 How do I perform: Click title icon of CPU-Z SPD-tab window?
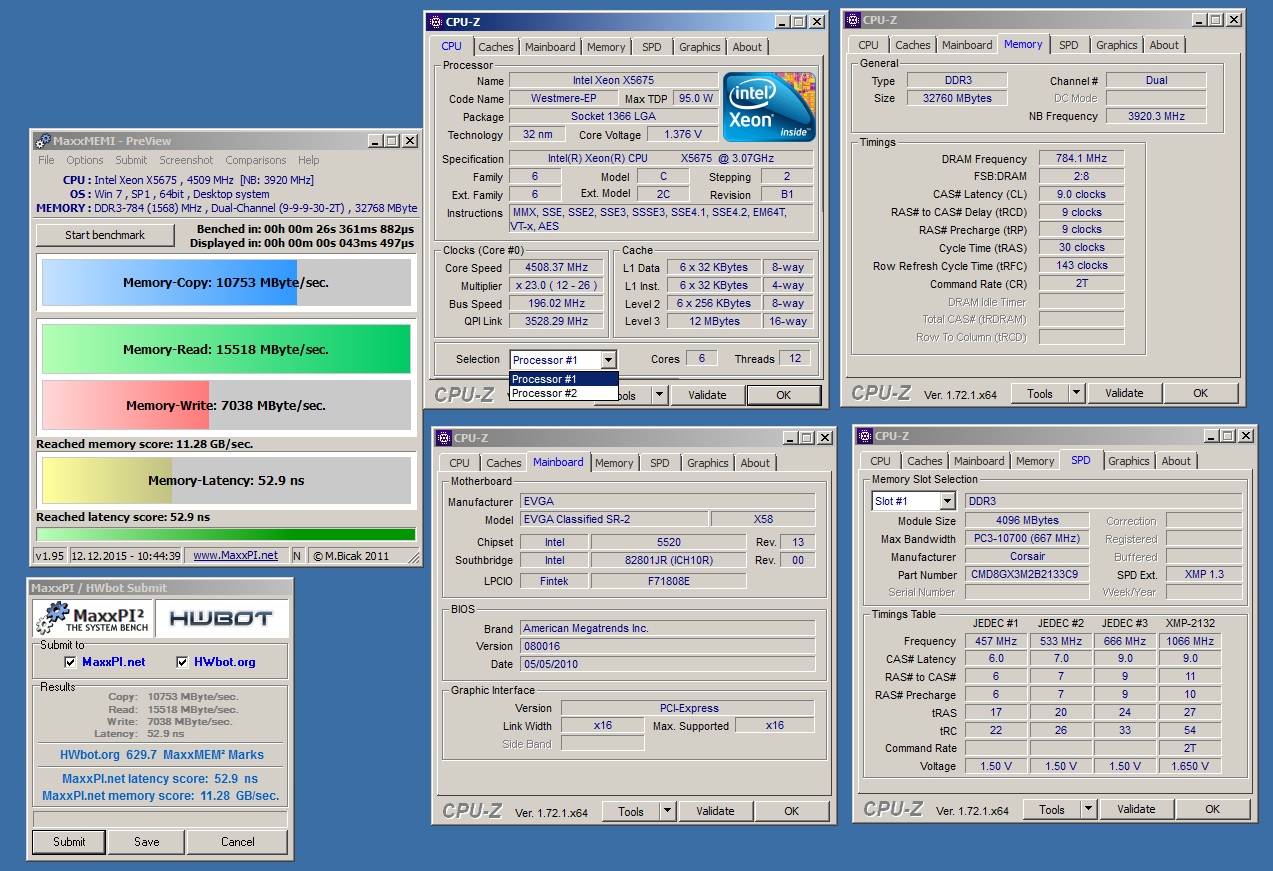(865, 436)
